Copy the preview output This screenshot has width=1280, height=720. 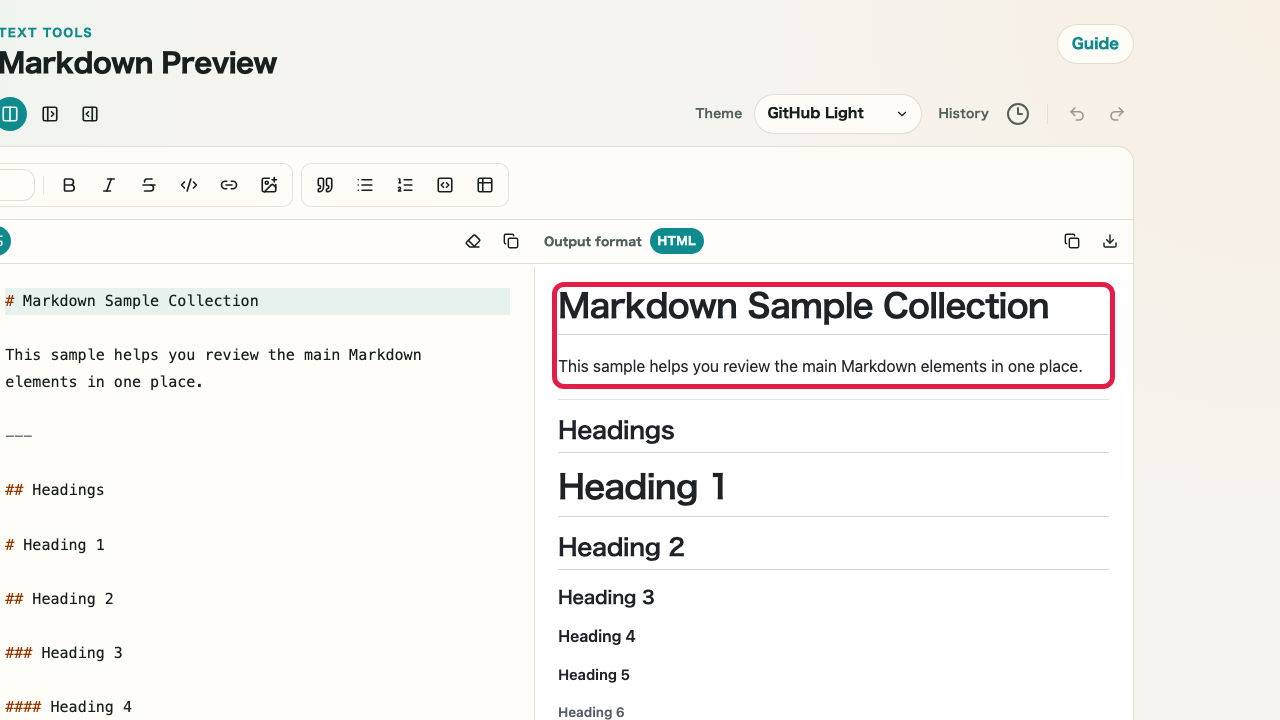pyautogui.click(x=1072, y=241)
